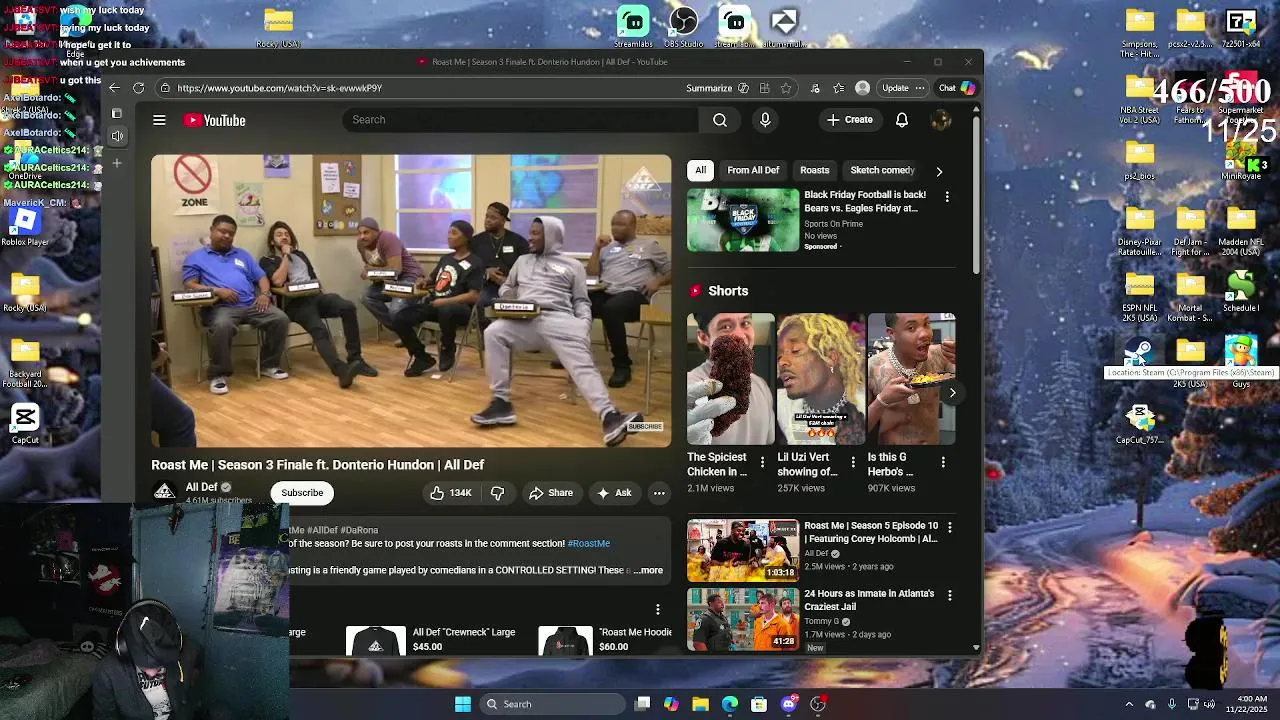Add this page to favorites star
This screenshot has height=720, width=1280.
click(x=786, y=88)
